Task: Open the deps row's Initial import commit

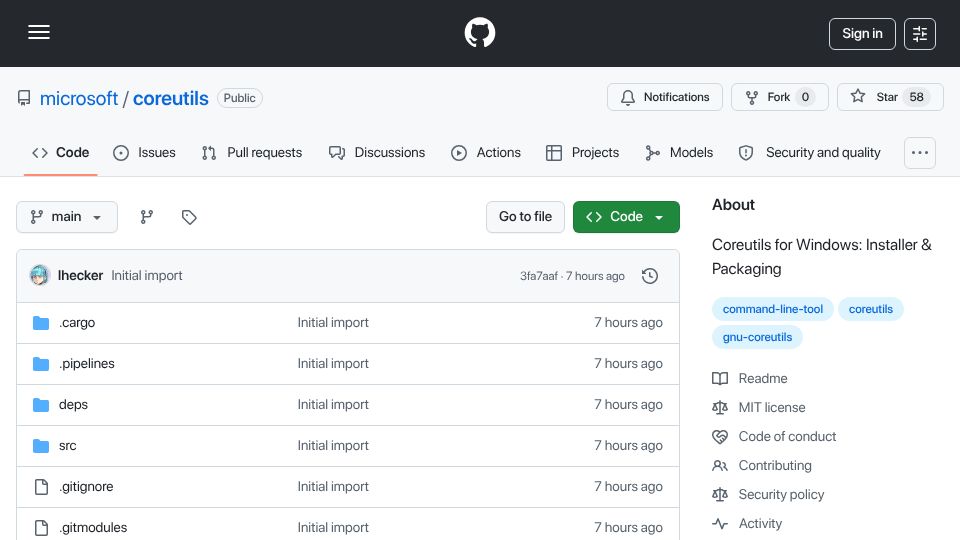Action: pyautogui.click(x=333, y=405)
